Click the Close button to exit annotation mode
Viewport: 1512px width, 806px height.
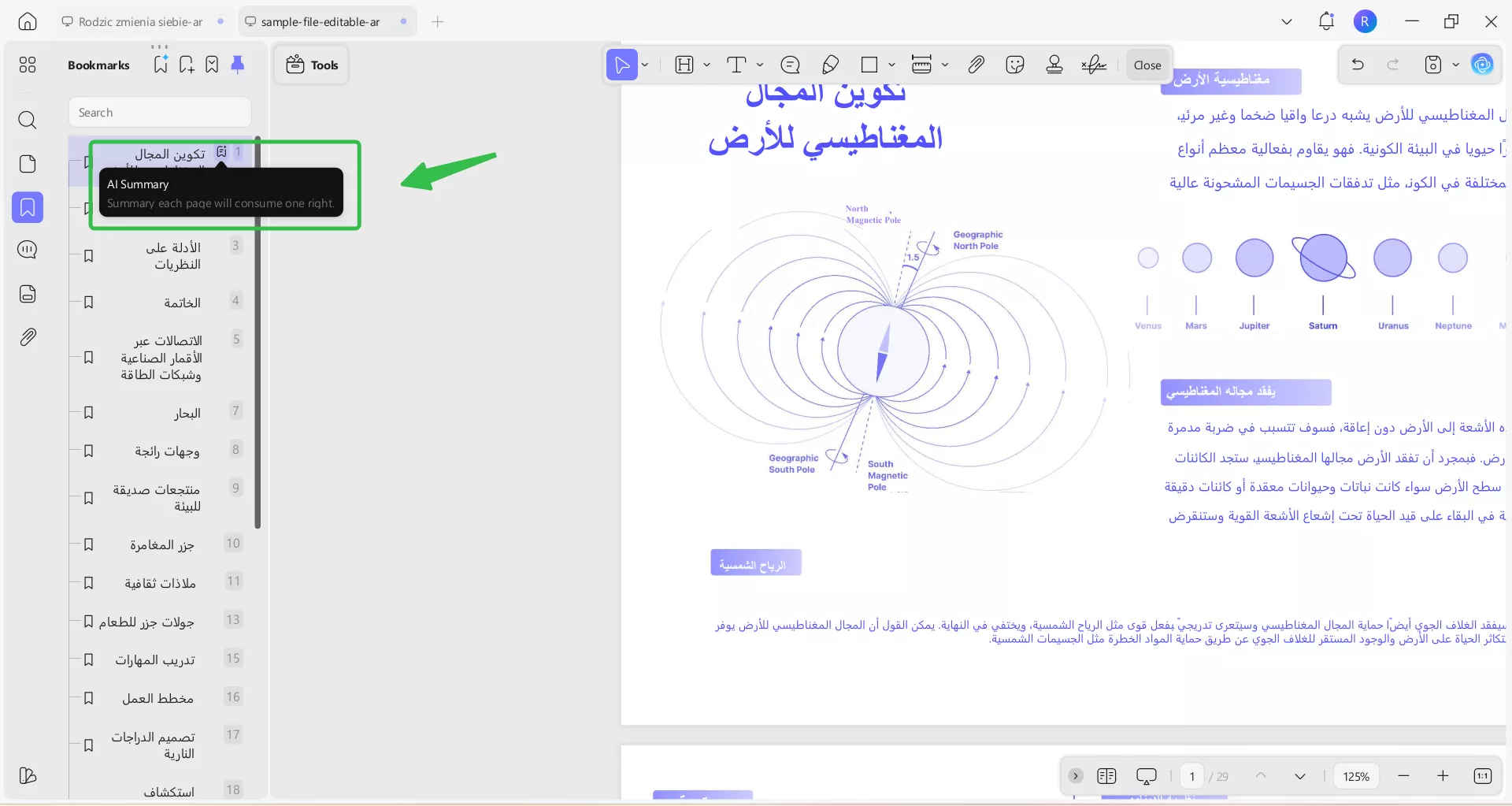[1147, 65]
